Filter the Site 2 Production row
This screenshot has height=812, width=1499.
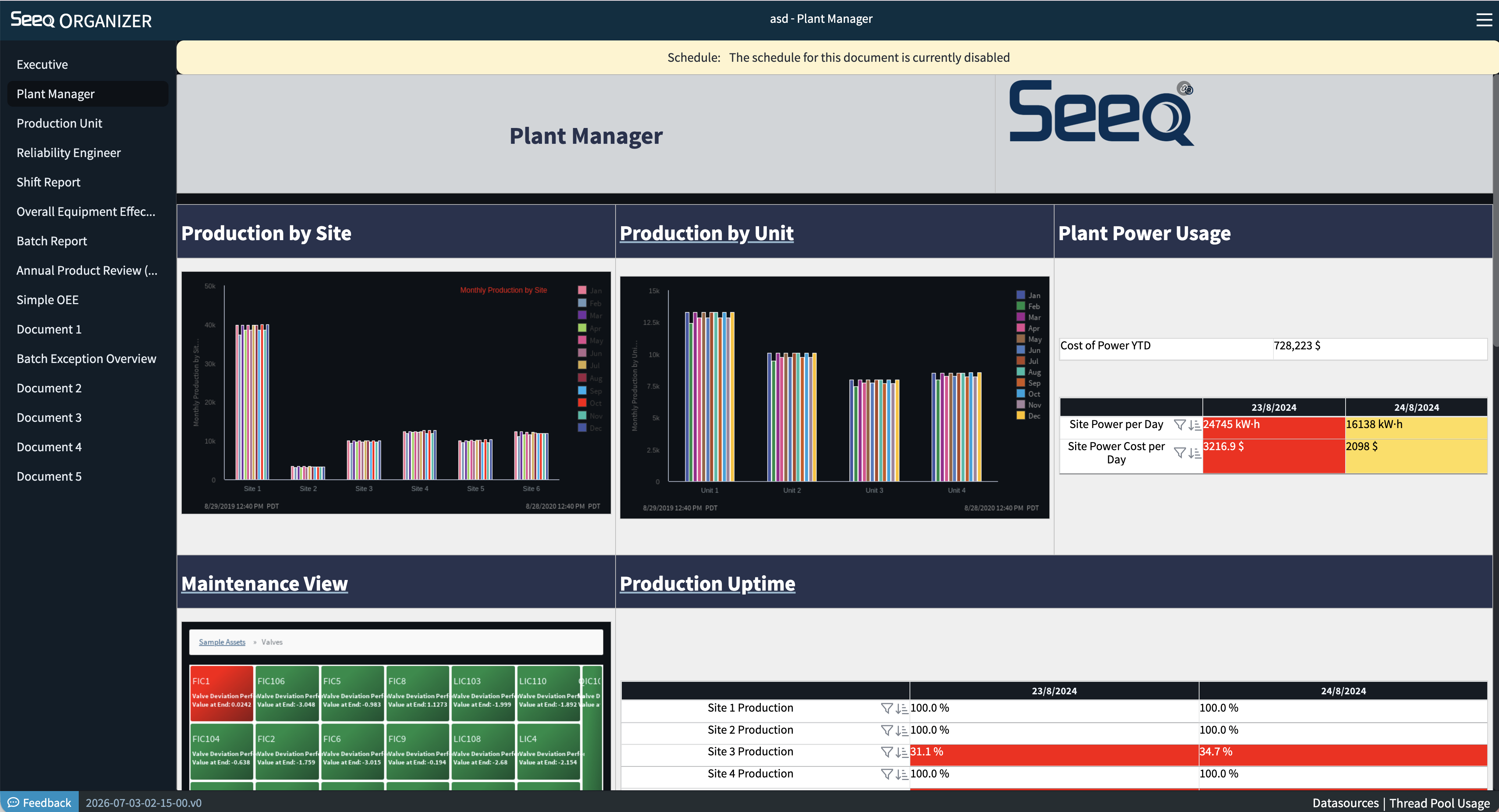887,730
